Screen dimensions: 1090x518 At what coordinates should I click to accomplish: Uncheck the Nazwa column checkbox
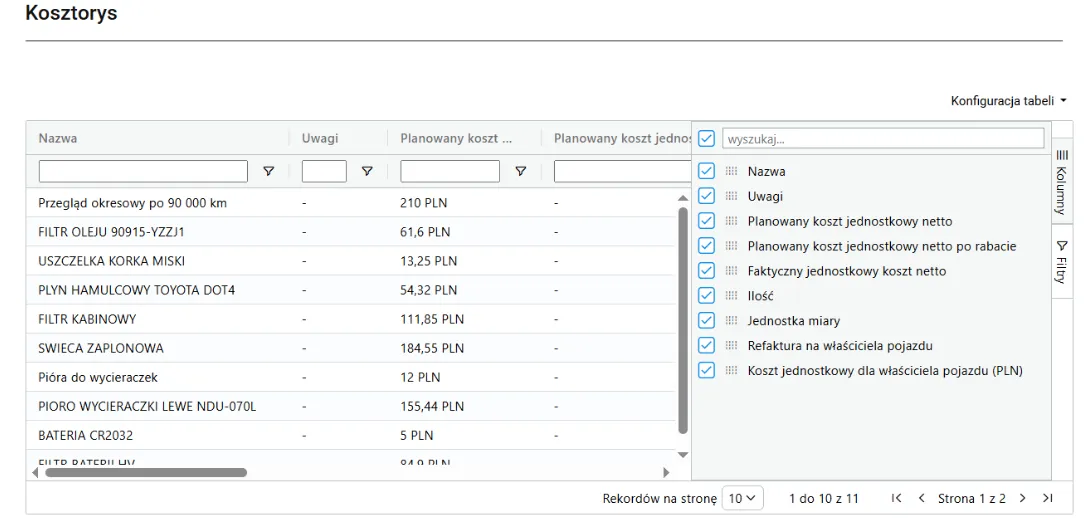pos(707,171)
